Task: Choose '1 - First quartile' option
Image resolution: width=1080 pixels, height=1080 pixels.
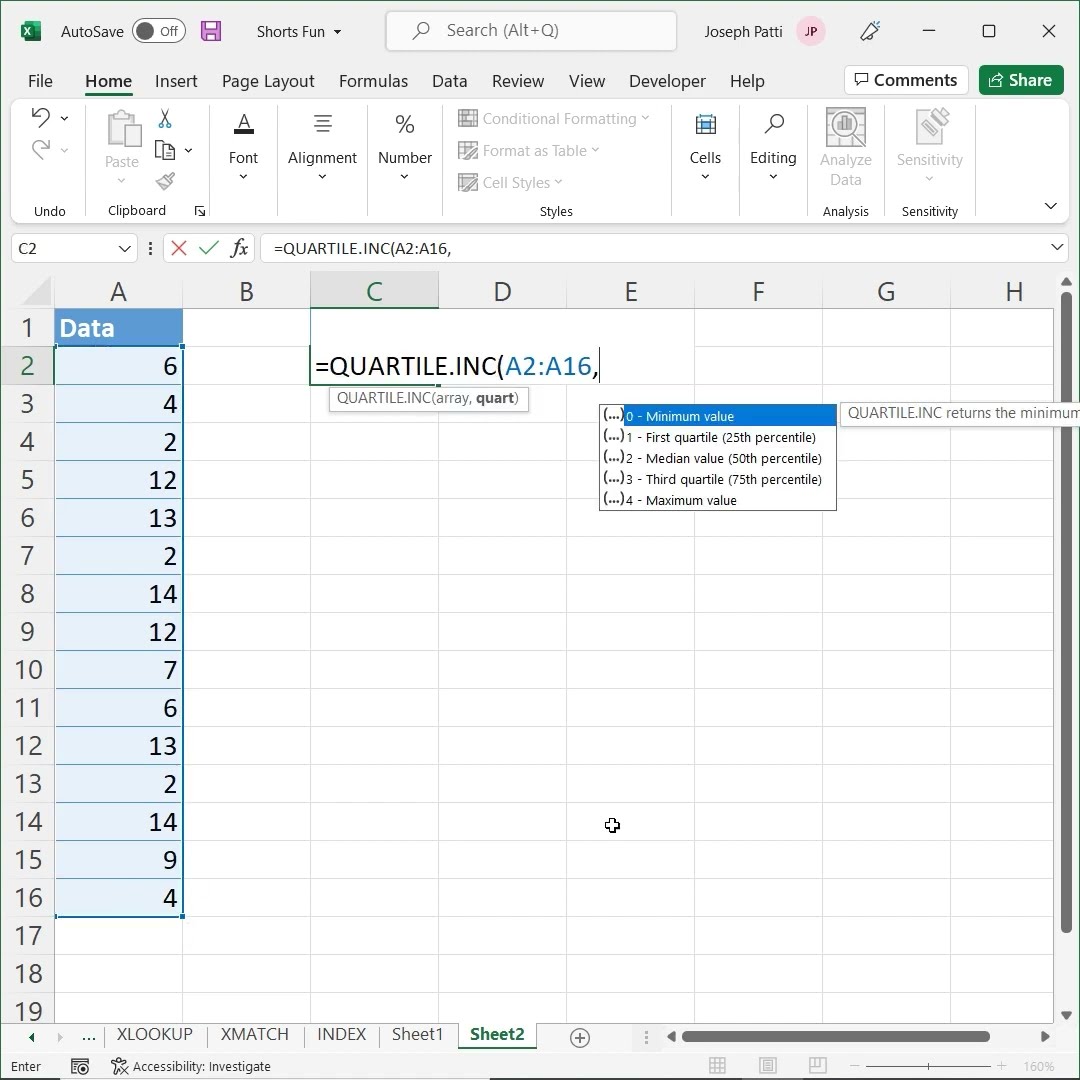Action: coord(718,437)
